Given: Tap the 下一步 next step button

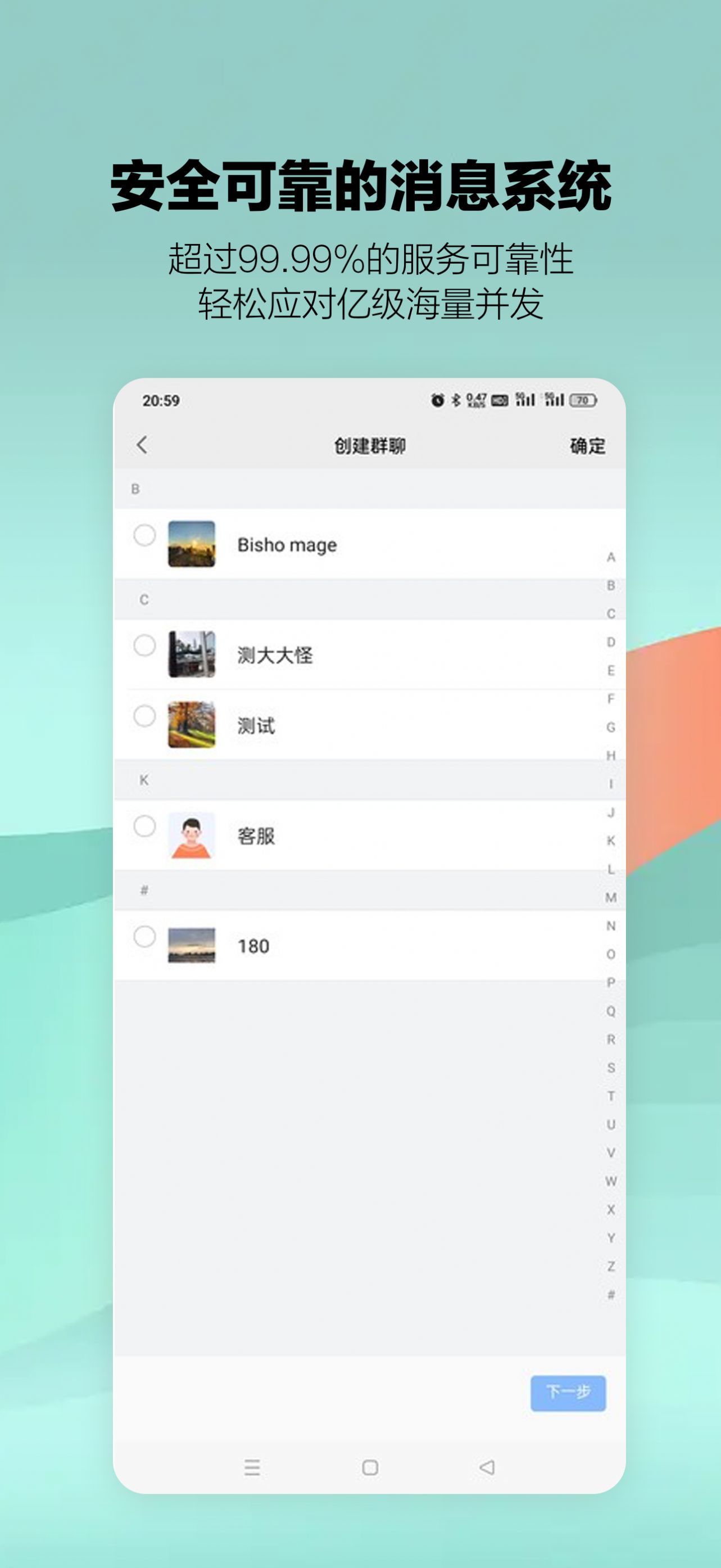Looking at the screenshot, I should (568, 1393).
